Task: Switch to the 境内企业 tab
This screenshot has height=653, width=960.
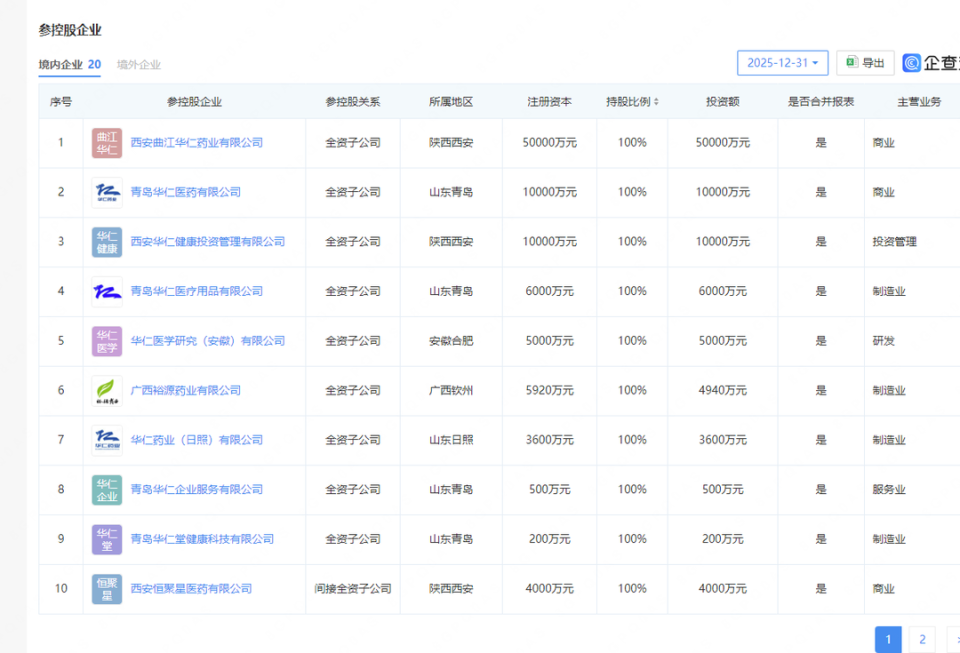Action: click(69, 64)
